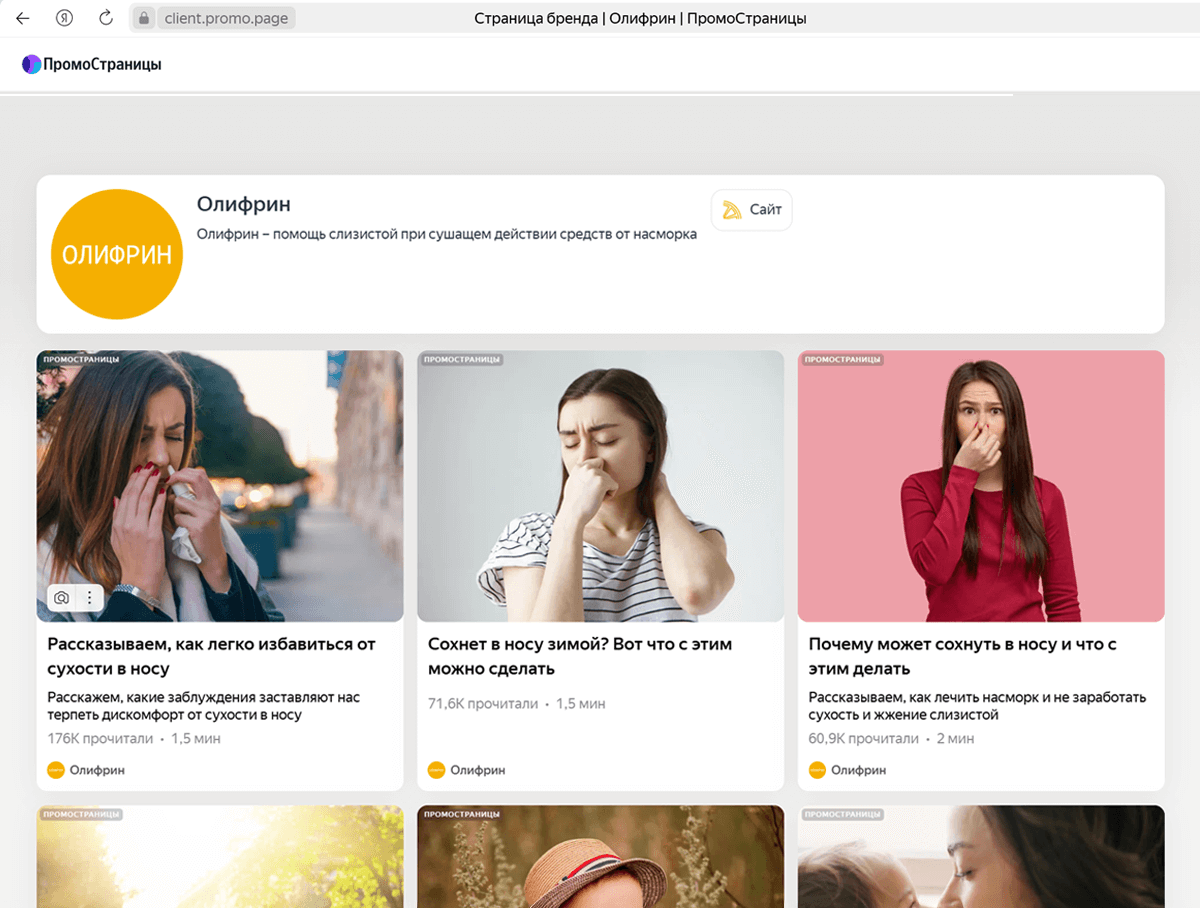
Task: Click the ПРОМОСТРАНИЦЫ badge on the striped-shirt card image
Action: 461,359
